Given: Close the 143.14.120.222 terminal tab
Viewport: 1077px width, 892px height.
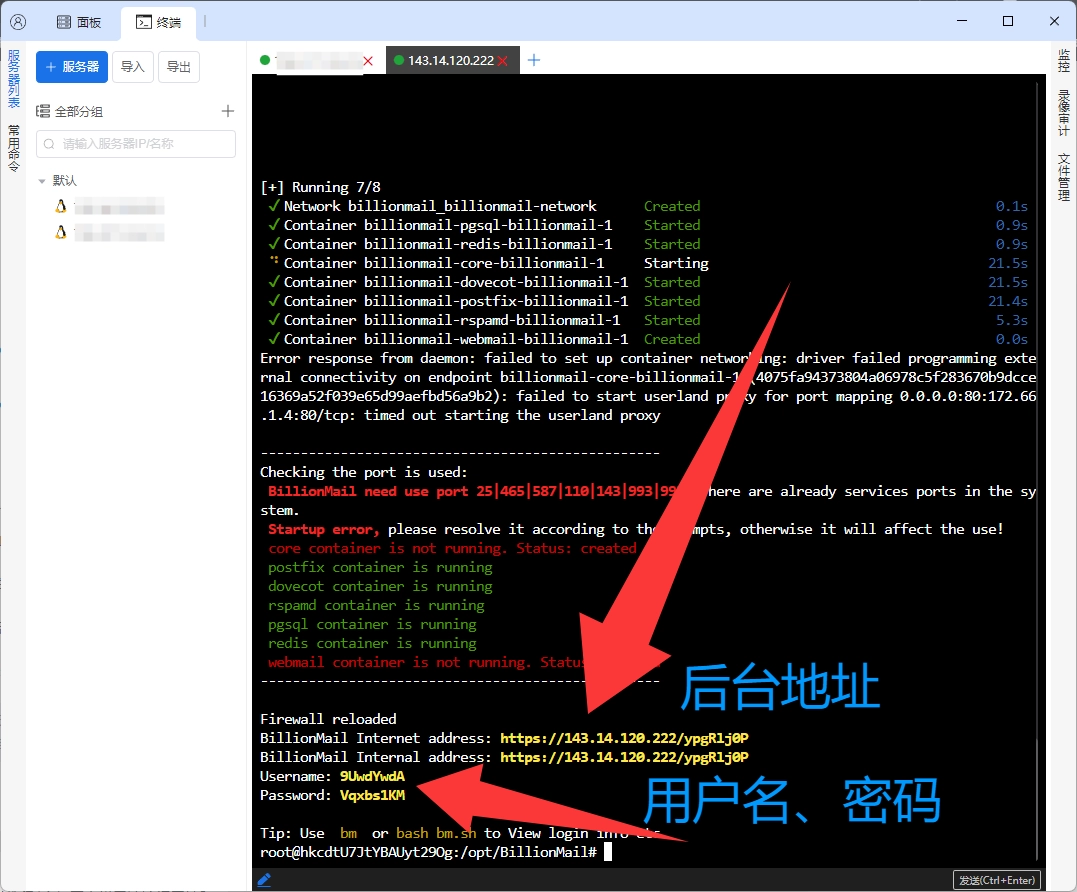Looking at the screenshot, I should pos(503,61).
